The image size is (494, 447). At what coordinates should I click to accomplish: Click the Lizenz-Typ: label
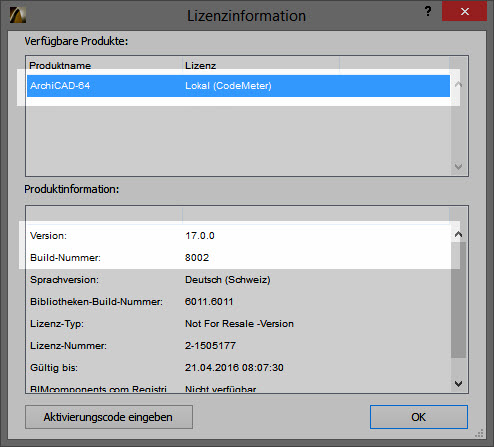(57, 324)
